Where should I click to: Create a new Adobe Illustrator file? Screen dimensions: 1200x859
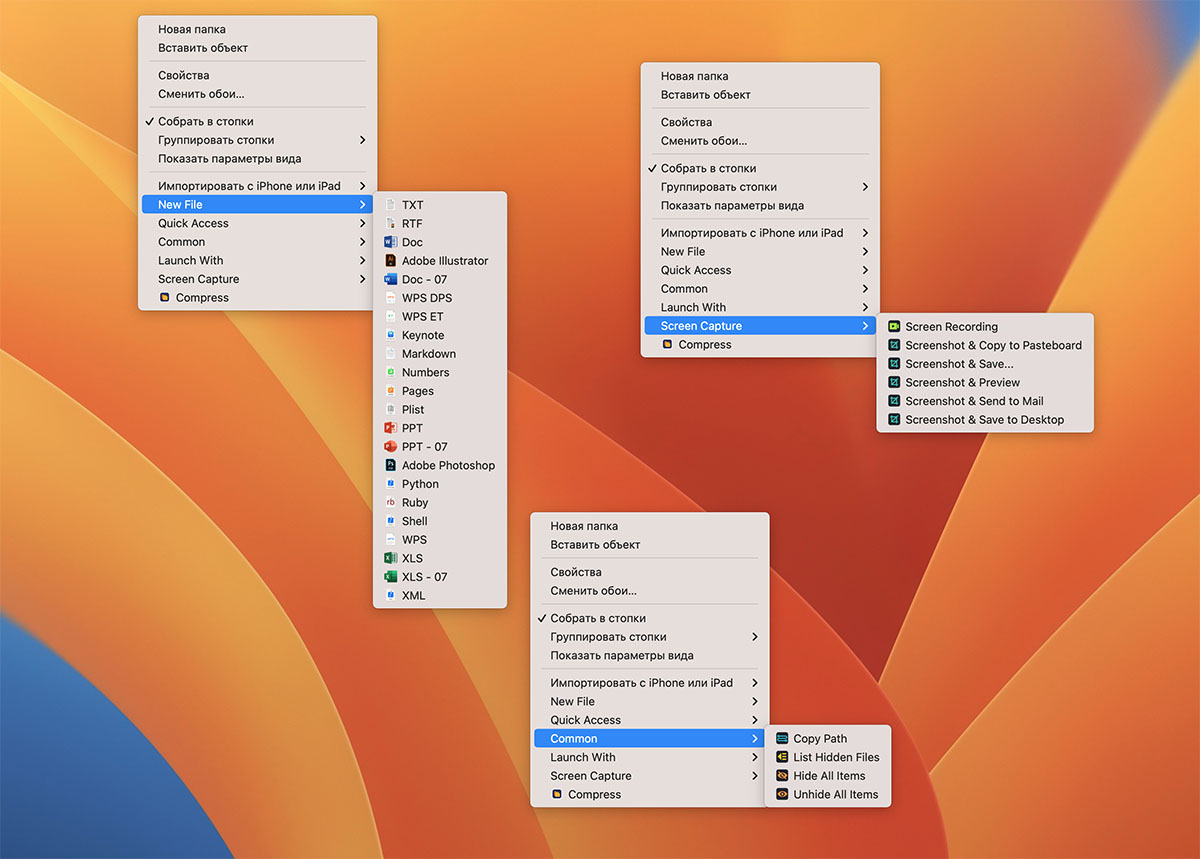point(444,261)
